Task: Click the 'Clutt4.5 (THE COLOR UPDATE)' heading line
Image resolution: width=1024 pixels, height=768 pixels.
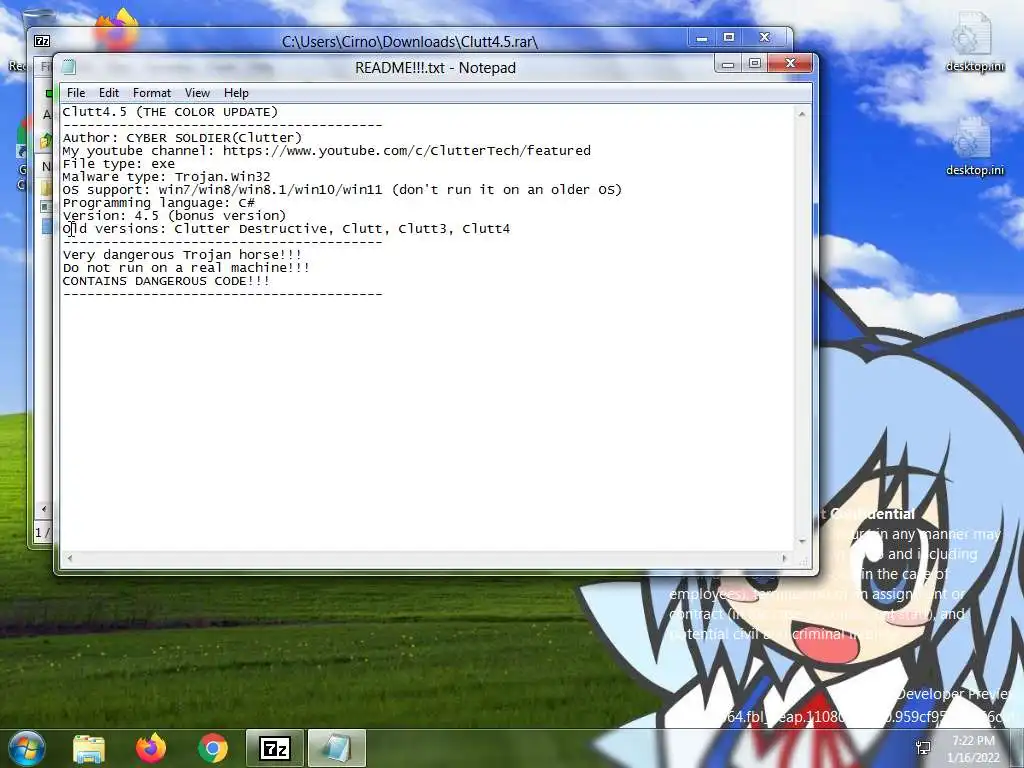Action: (x=170, y=112)
